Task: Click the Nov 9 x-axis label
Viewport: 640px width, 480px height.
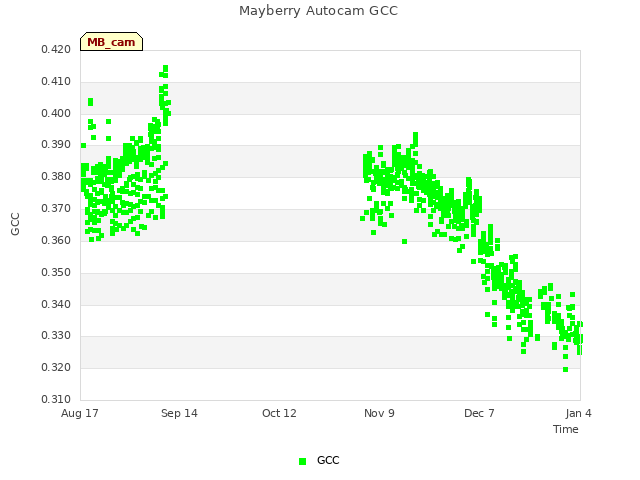Action: tap(379, 413)
